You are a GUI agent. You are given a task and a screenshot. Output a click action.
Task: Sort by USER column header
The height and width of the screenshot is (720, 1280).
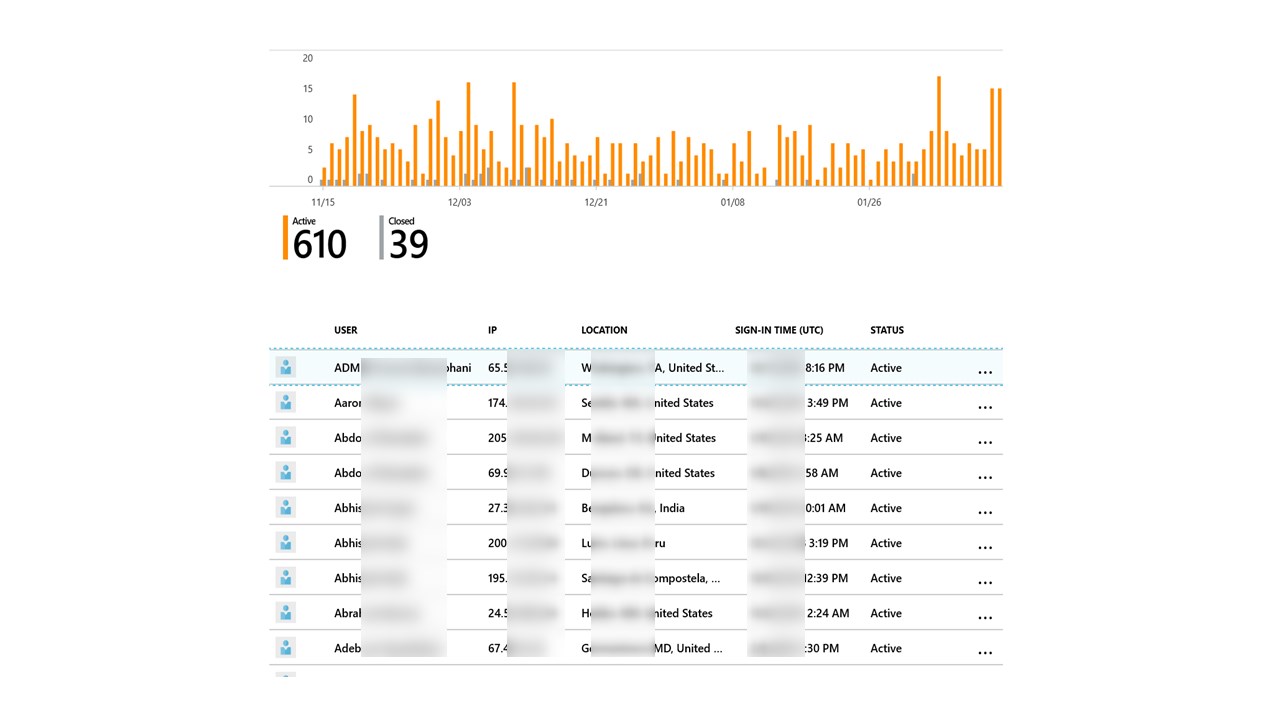pos(346,330)
